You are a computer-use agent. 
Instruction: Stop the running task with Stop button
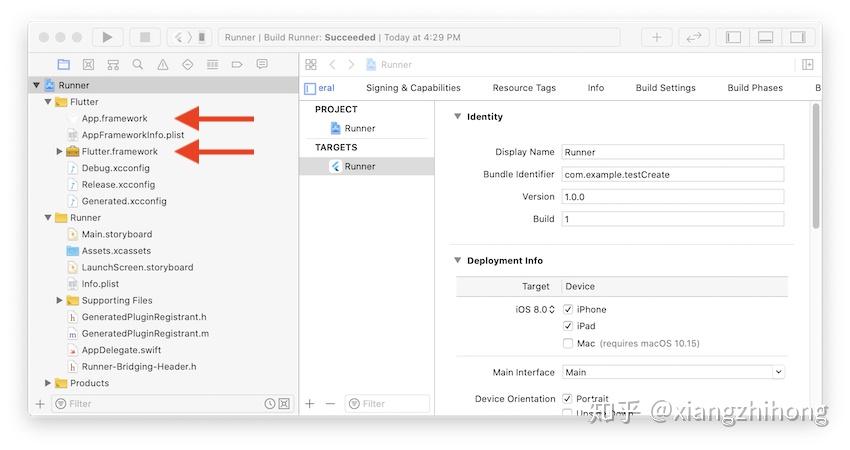(145, 37)
